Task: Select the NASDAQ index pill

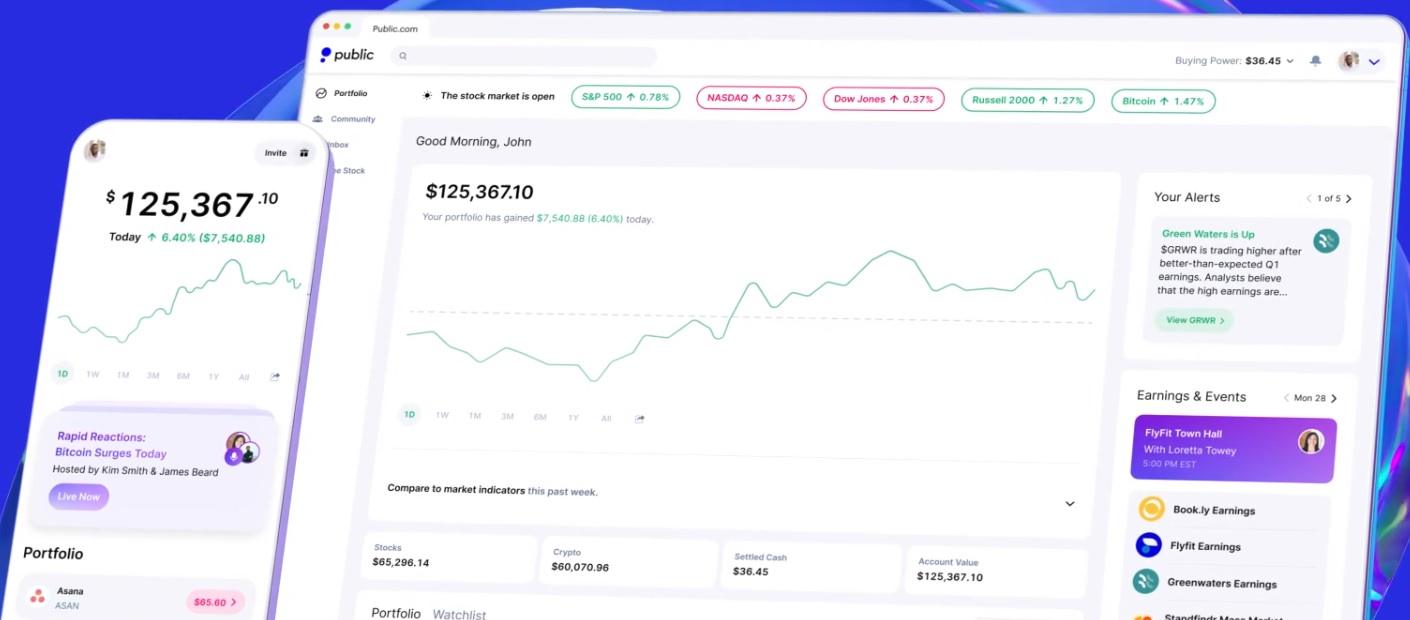Action: click(751, 98)
